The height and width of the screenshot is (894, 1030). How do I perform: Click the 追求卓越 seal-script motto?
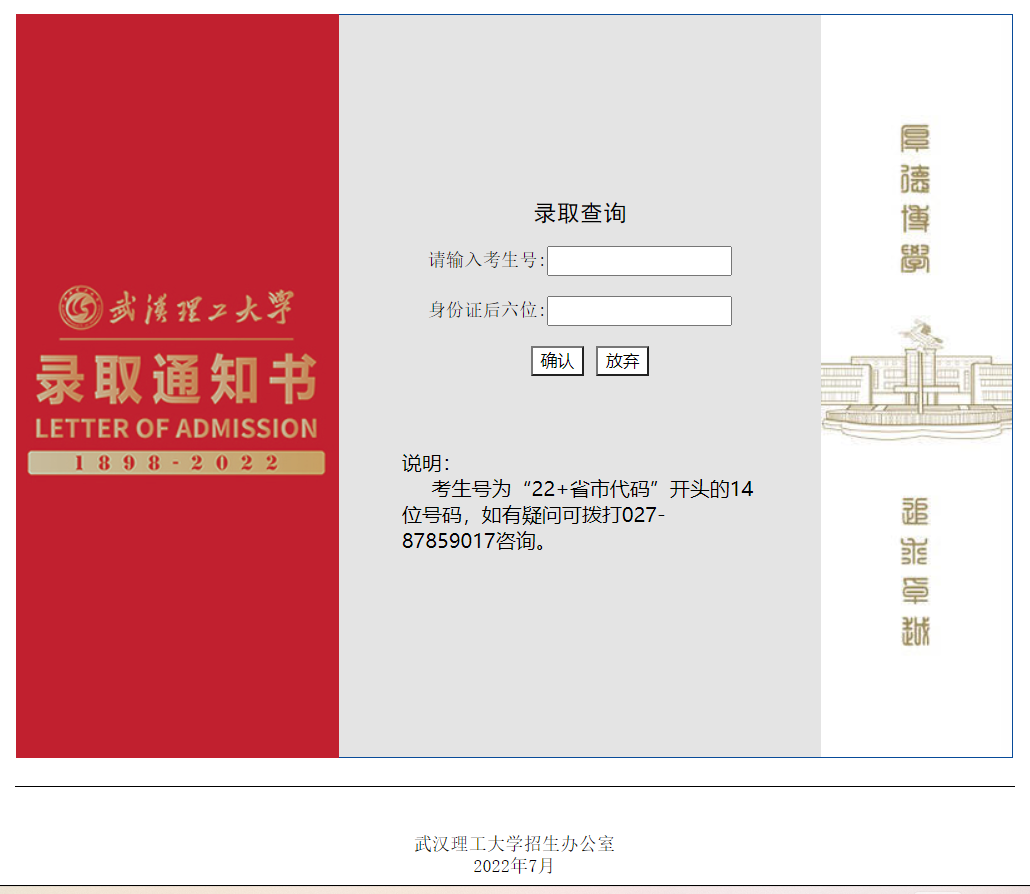point(915,571)
